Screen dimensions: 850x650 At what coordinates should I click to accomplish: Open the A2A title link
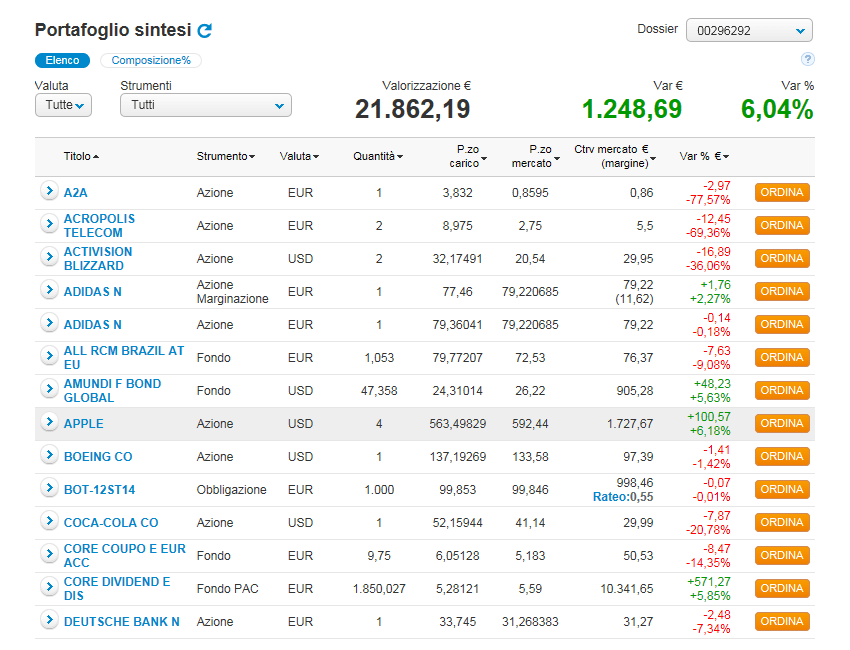click(75, 193)
